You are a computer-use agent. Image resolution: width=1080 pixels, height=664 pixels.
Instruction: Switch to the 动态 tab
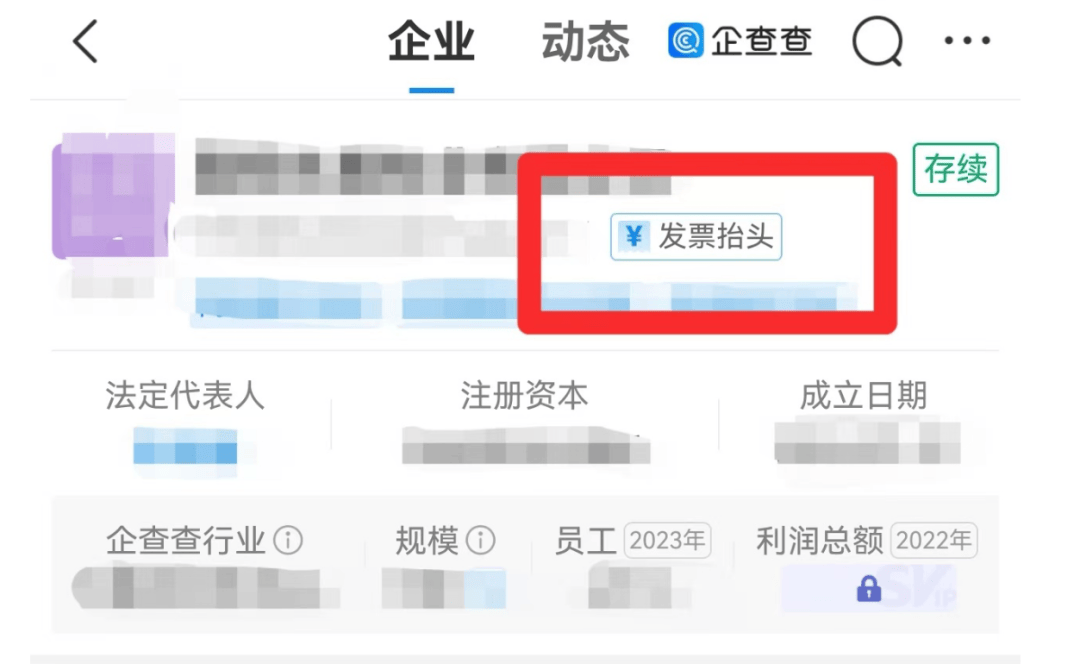585,41
